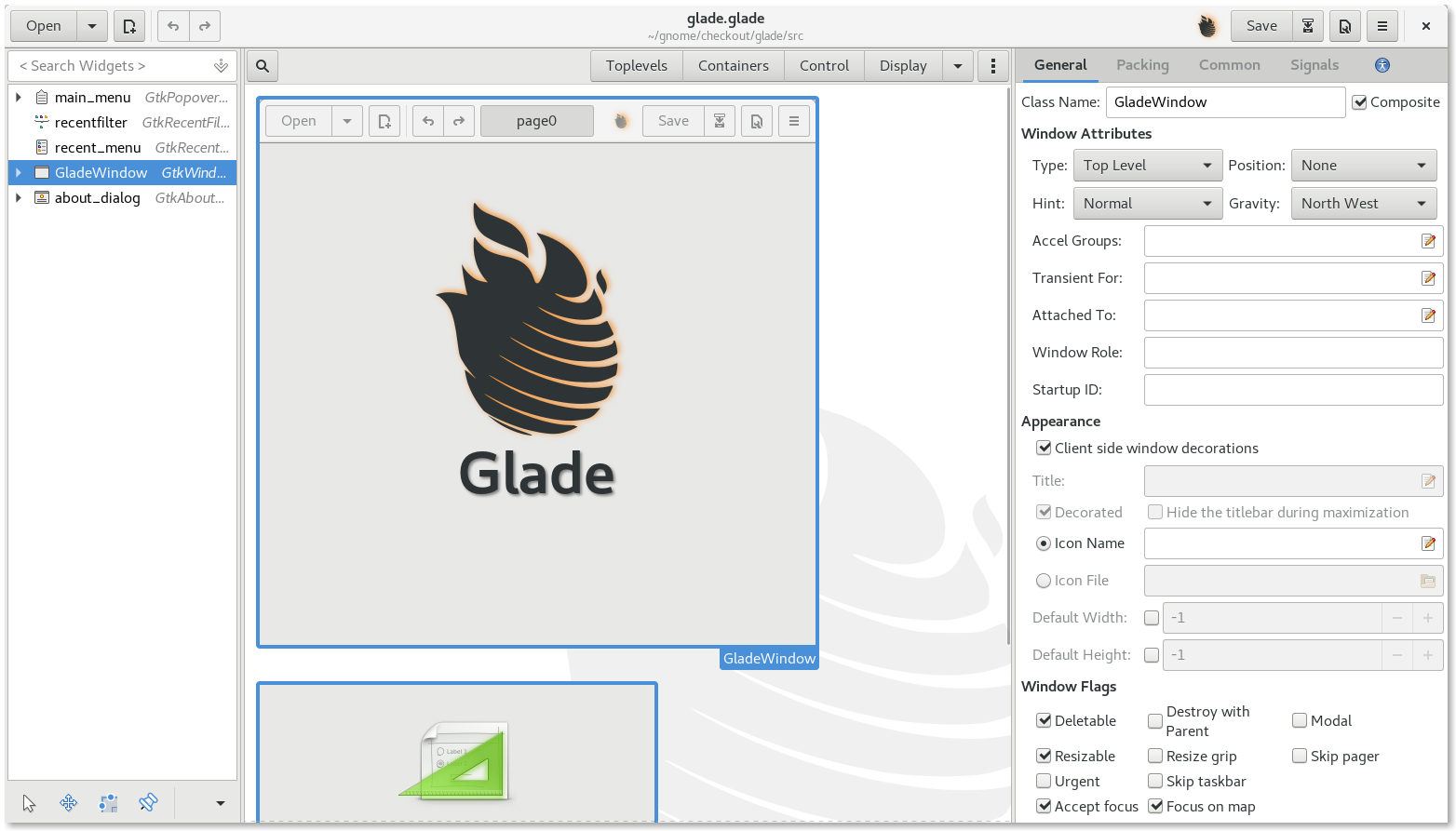Viewport: 1456px width, 831px height.
Task: Open the Containers widget category
Action: [734, 65]
